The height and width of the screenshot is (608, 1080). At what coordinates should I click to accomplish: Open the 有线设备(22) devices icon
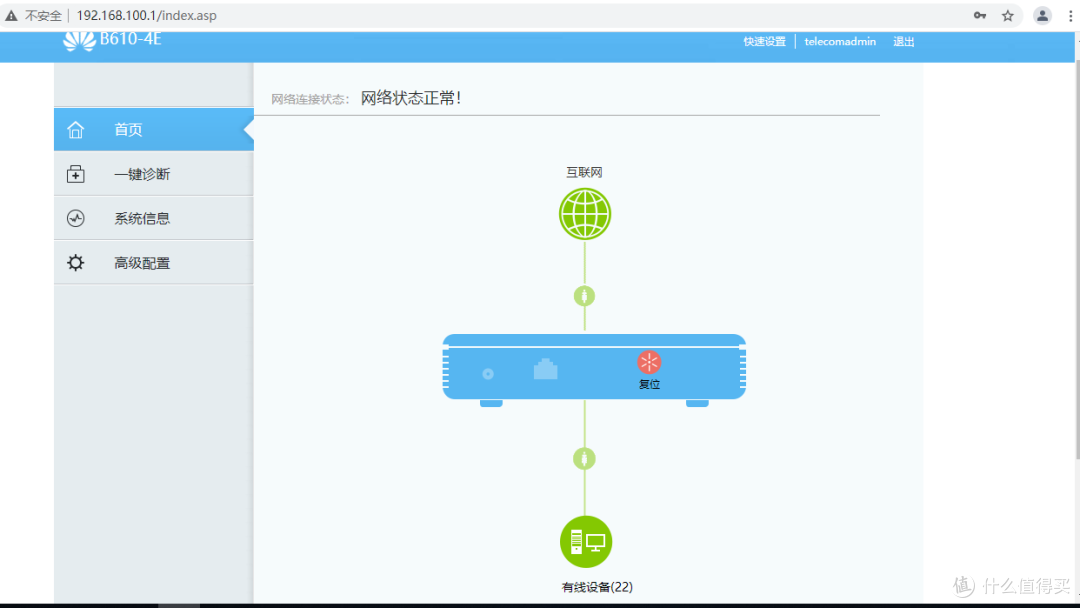(x=585, y=541)
